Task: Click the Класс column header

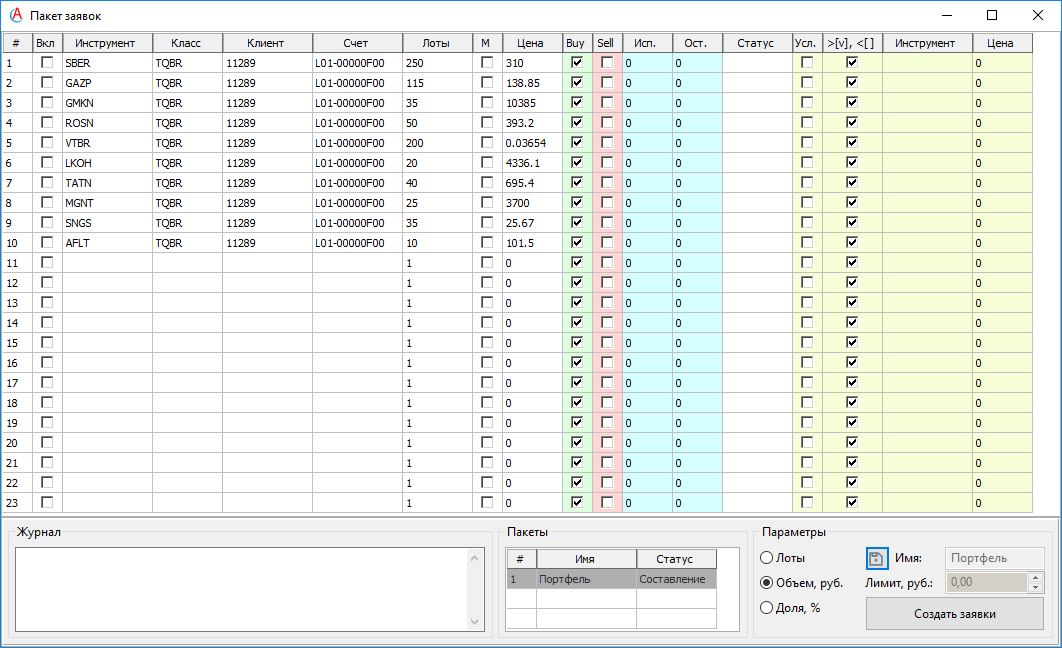Action: pyautogui.click(x=187, y=43)
